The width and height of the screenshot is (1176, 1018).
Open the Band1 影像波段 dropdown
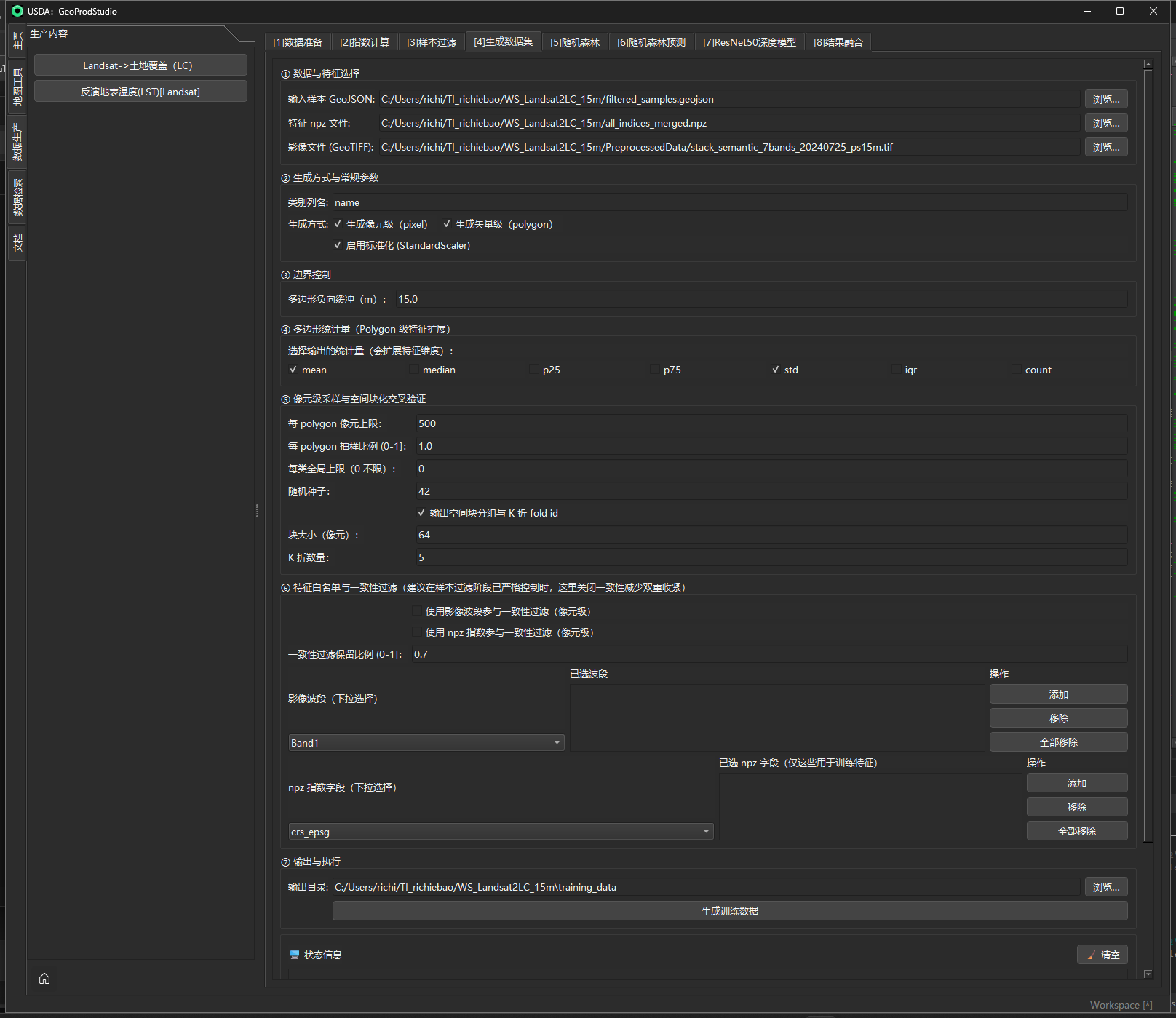[426, 743]
